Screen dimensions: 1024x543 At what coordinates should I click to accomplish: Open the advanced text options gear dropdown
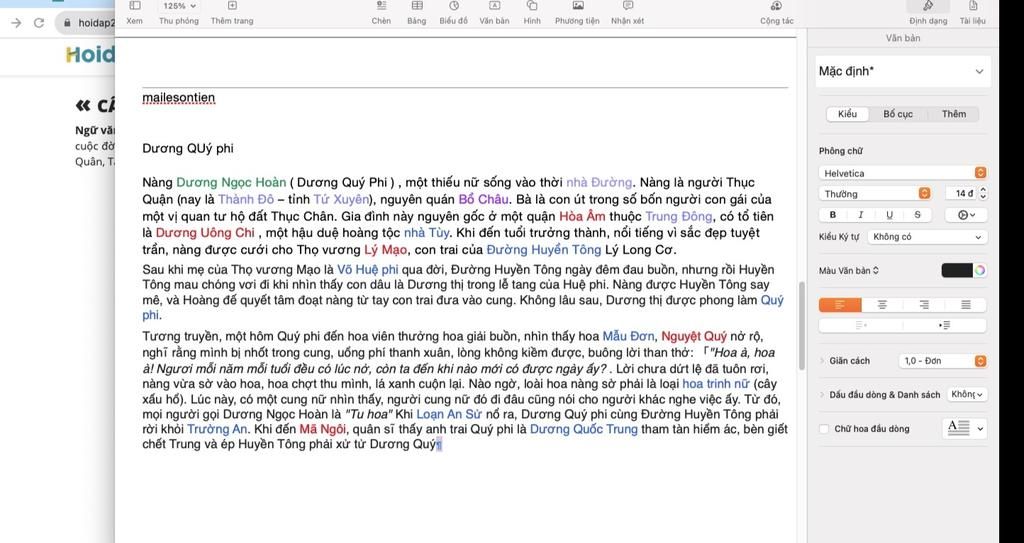(966, 215)
